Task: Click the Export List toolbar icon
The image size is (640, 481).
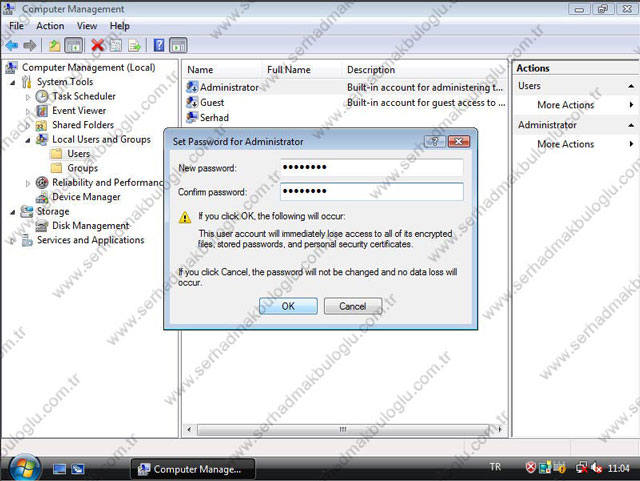Action: tap(134, 45)
